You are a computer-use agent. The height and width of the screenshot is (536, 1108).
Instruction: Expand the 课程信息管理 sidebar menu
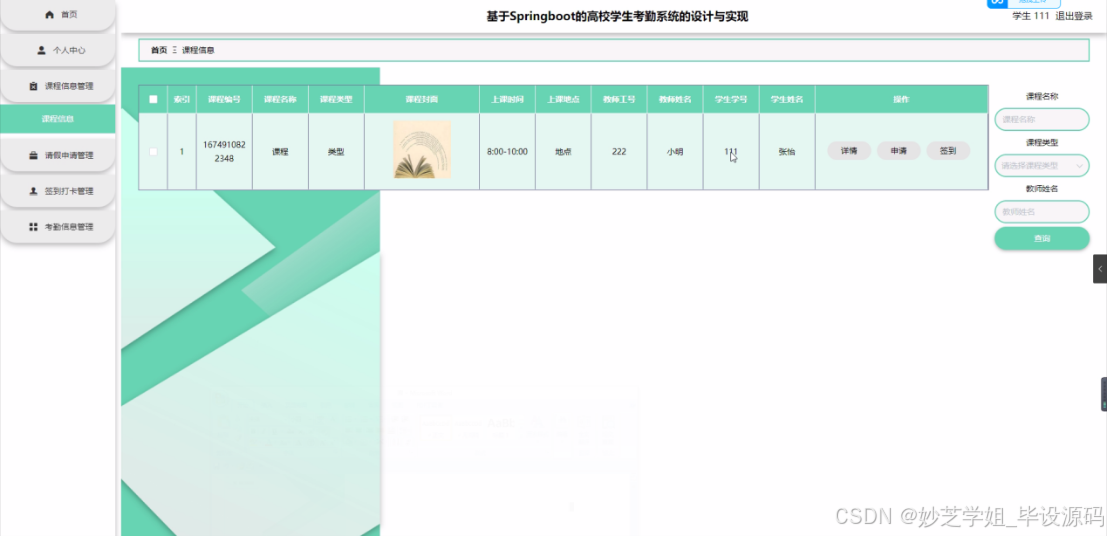pyautogui.click(x=57, y=86)
